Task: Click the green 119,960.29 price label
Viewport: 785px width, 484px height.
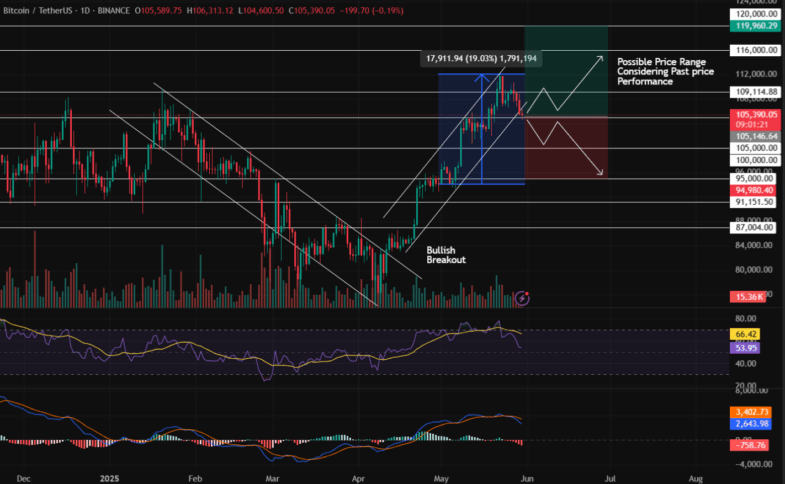Action: coord(755,26)
